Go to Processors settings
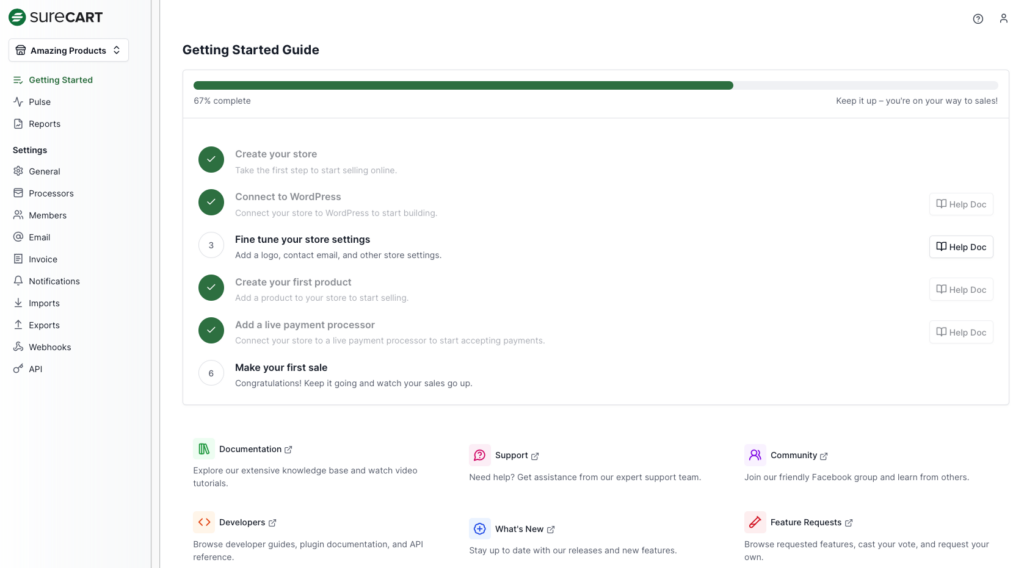This screenshot has height=568, width=1024. 51,193
